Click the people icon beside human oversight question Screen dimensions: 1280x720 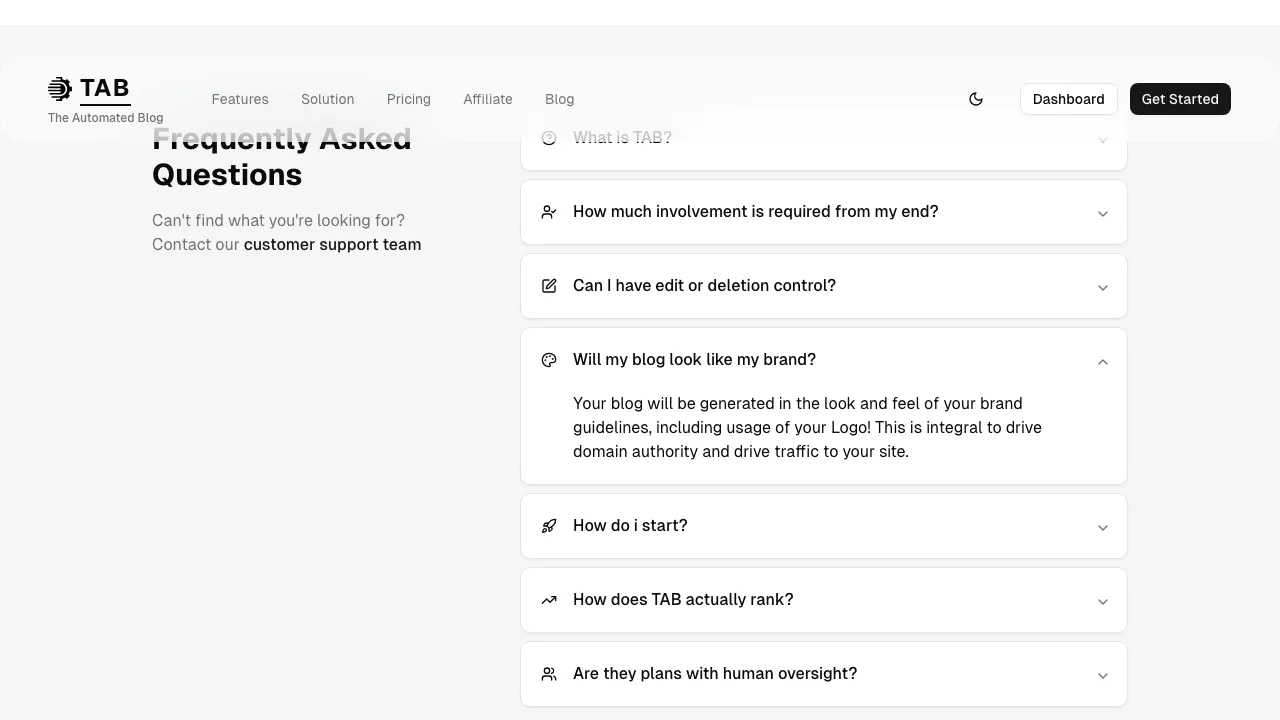click(x=548, y=674)
